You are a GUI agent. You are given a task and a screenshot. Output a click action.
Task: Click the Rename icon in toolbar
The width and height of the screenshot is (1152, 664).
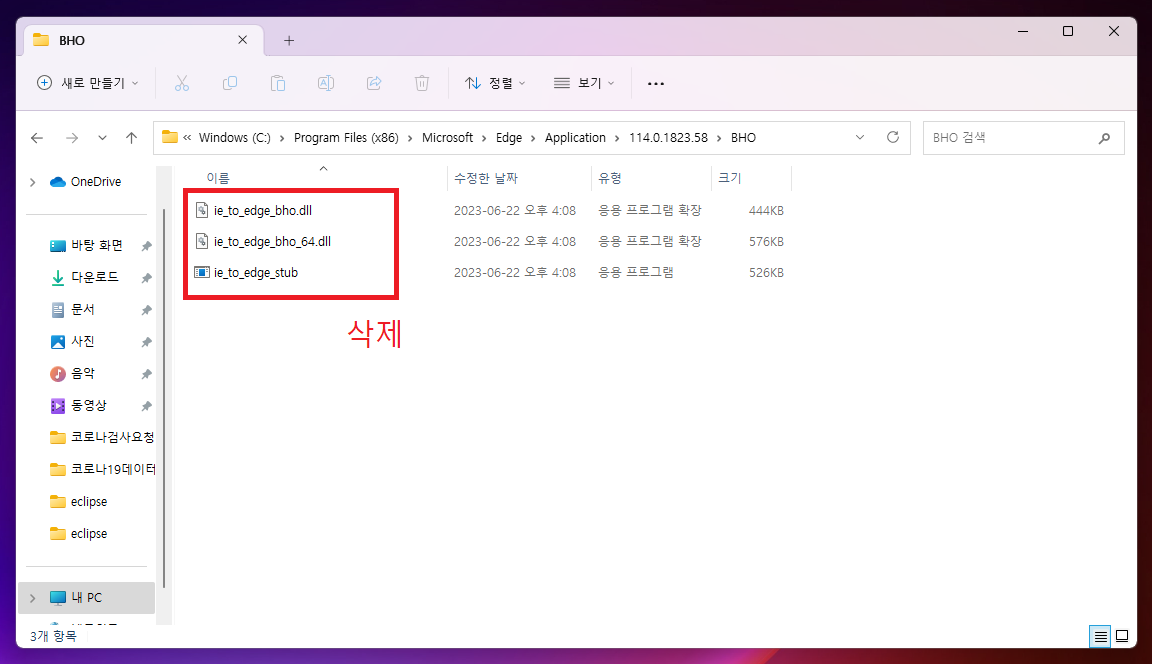pyautogui.click(x=325, y=83)
